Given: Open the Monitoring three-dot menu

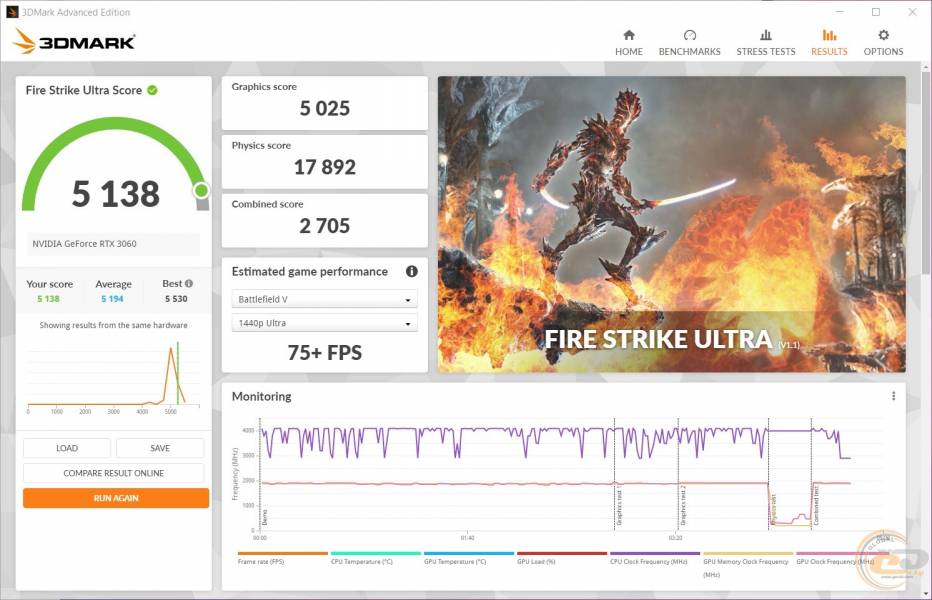Looking at the screenshot, I should (x=893, y=396).
